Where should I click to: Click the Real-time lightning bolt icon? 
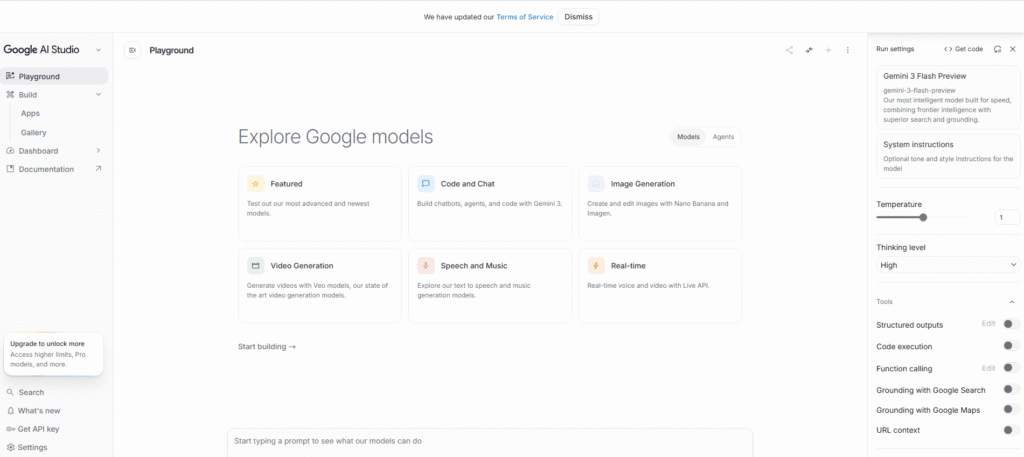[596, 266]
